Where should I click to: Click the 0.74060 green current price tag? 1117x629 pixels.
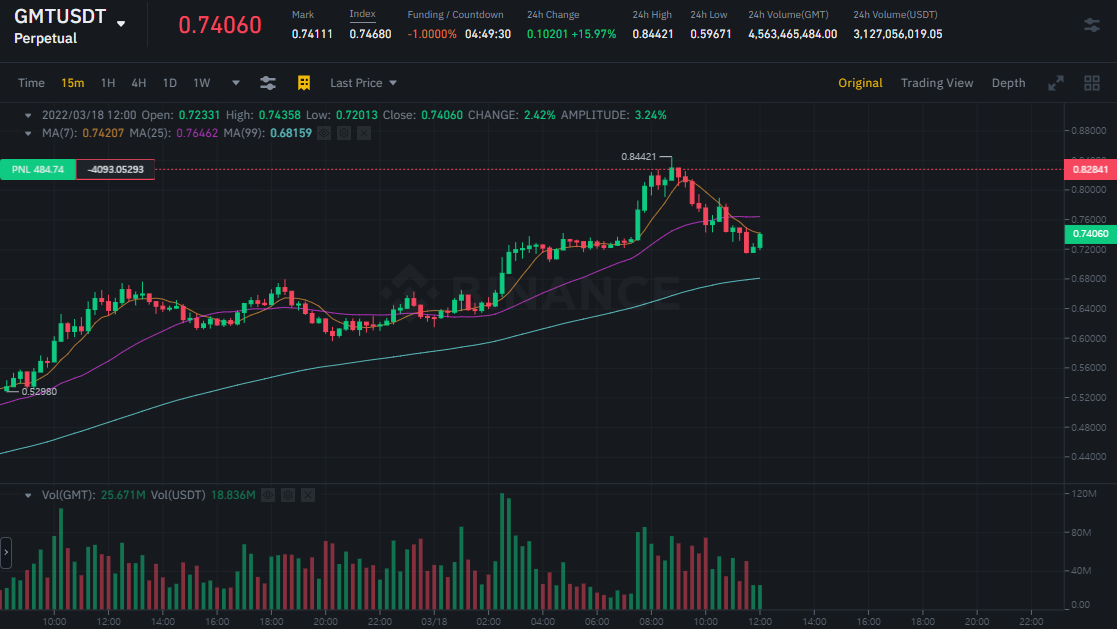click(x=1090, y=234)
